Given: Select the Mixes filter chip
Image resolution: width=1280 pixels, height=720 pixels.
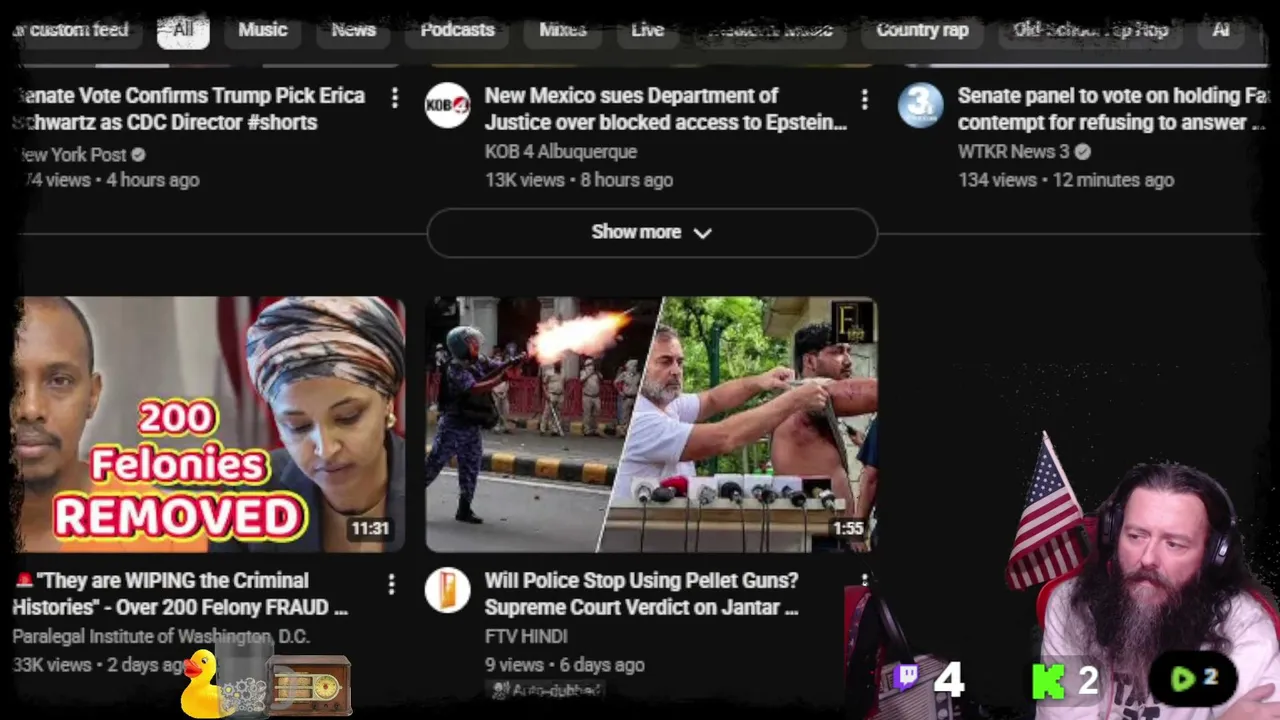Looking at the screenshot, I should click(563, 30).
